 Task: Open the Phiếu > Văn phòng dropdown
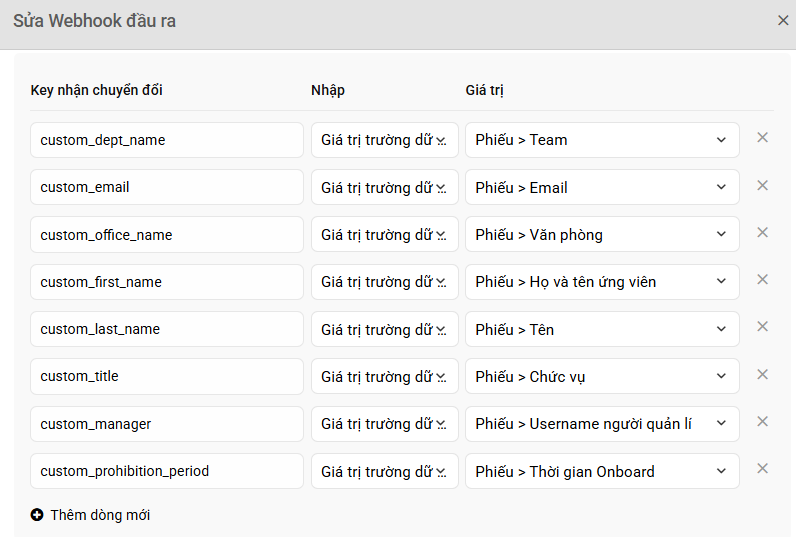pos(602,234)
